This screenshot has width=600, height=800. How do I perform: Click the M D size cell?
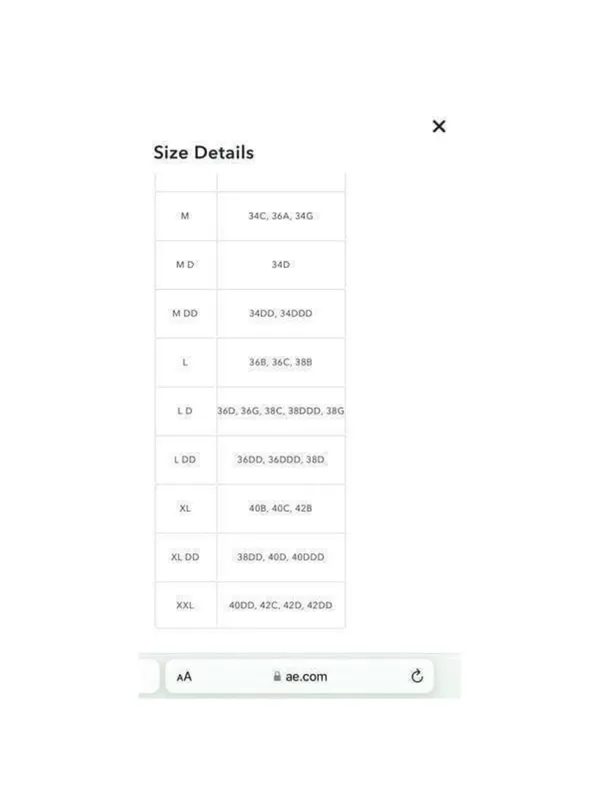[x=185, y=264]
